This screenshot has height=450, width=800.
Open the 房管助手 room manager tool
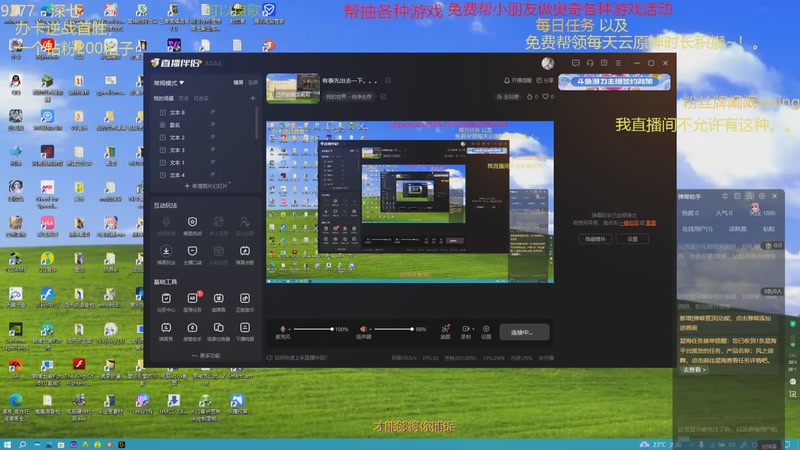coord(192,331)
